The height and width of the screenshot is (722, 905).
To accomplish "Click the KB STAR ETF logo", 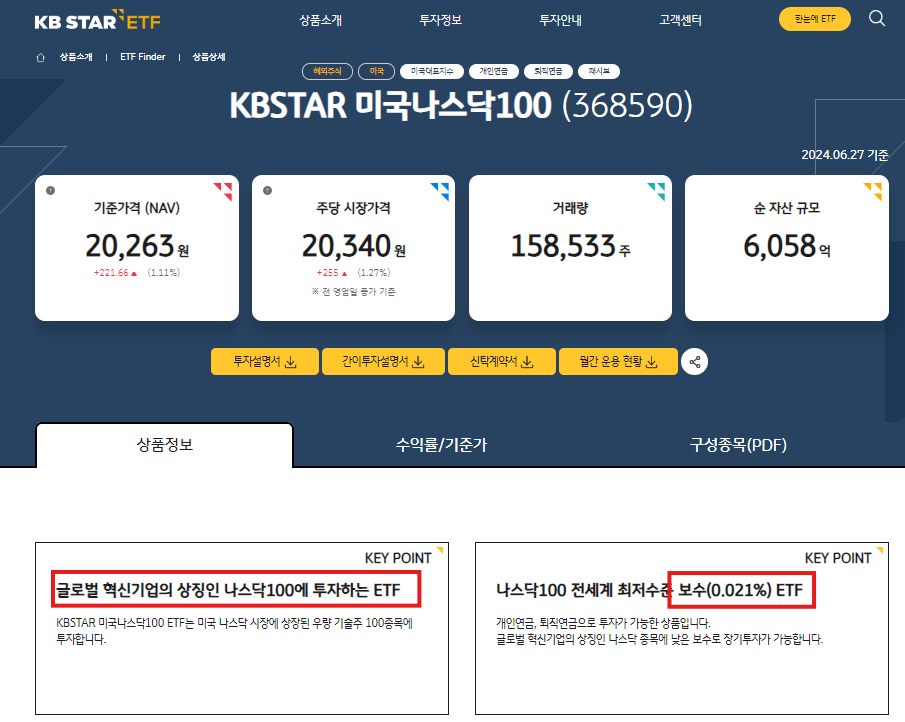I will click(98, 20).
